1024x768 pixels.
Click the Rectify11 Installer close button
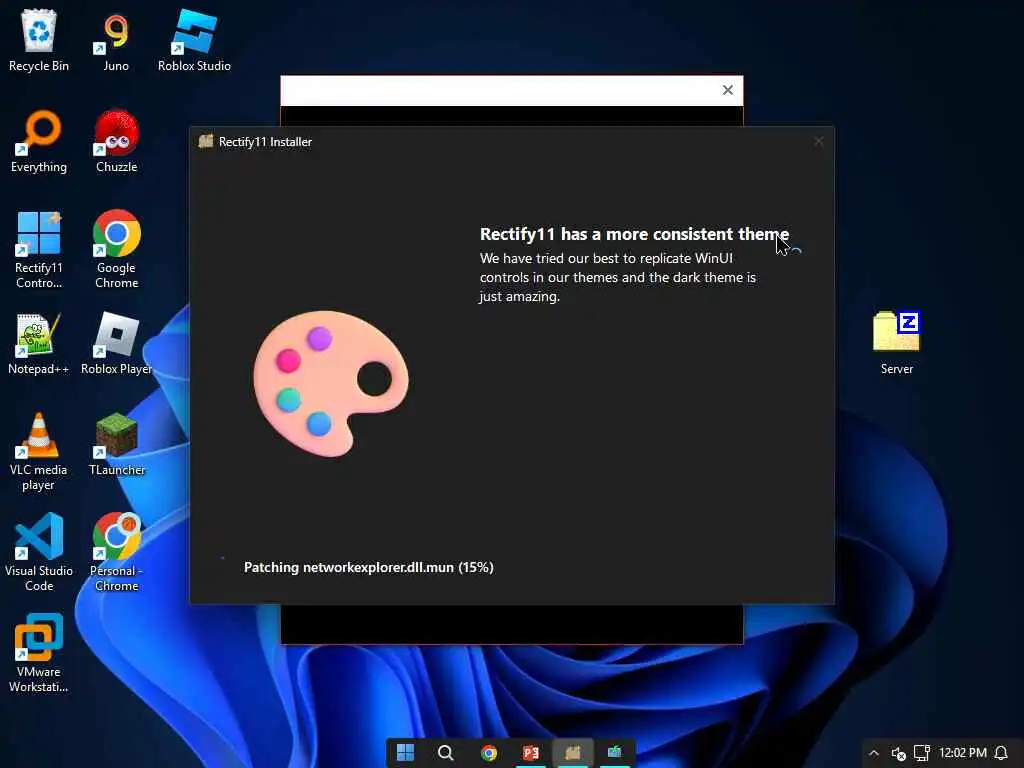[819, 141]
